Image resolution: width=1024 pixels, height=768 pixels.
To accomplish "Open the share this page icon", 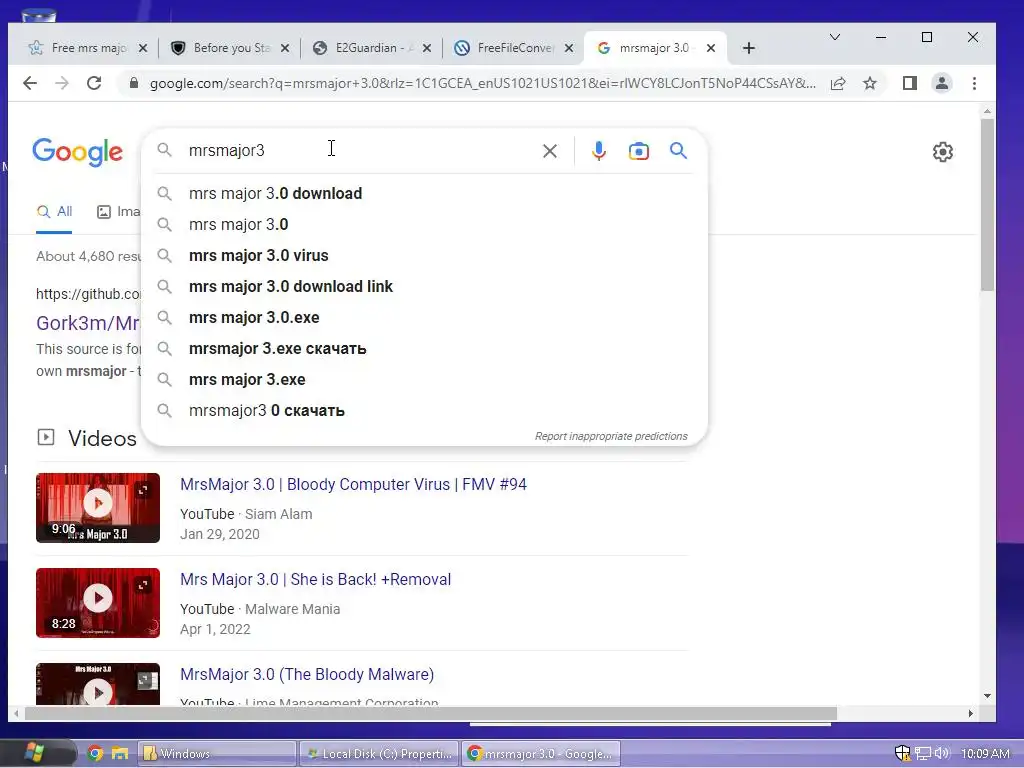I will 838,83.
